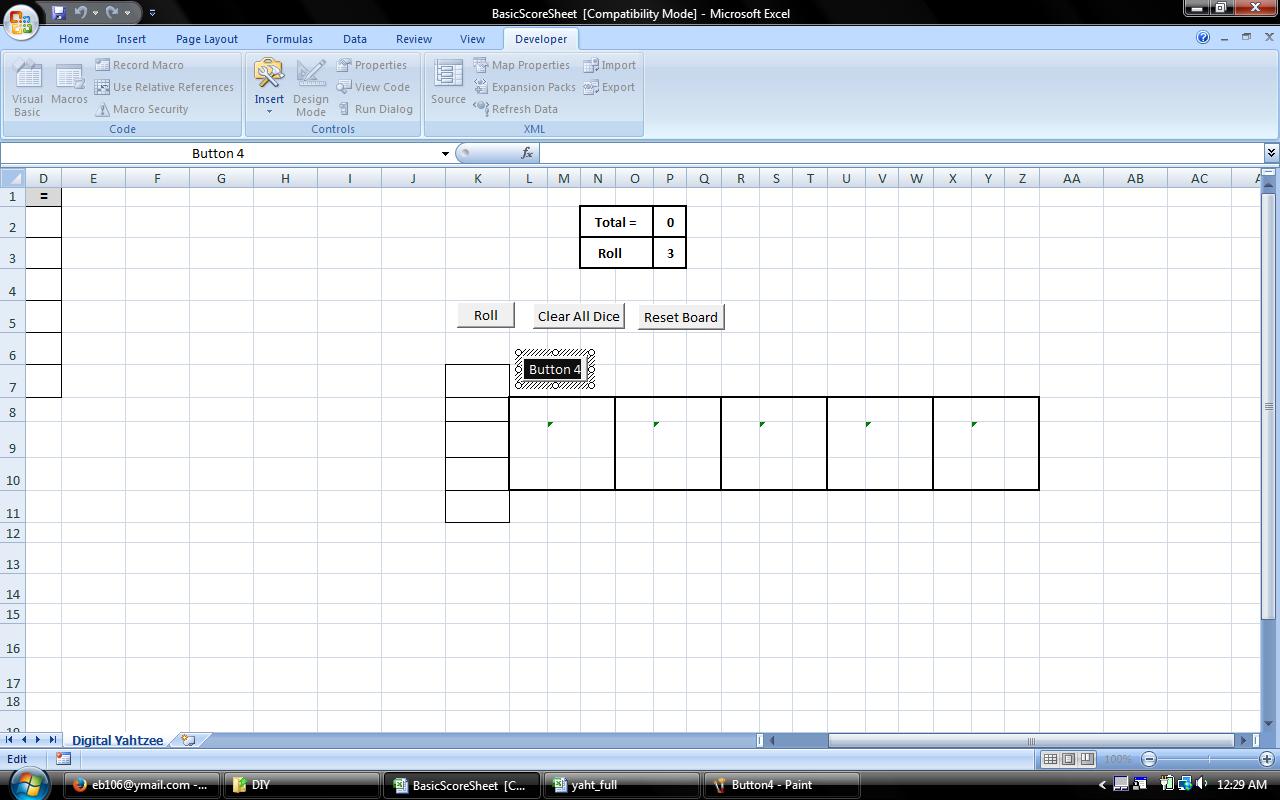Click the vertical scrollbar down arrow
The width and height of the screenshot is (1280, 800).
[x=1269, y=724]
